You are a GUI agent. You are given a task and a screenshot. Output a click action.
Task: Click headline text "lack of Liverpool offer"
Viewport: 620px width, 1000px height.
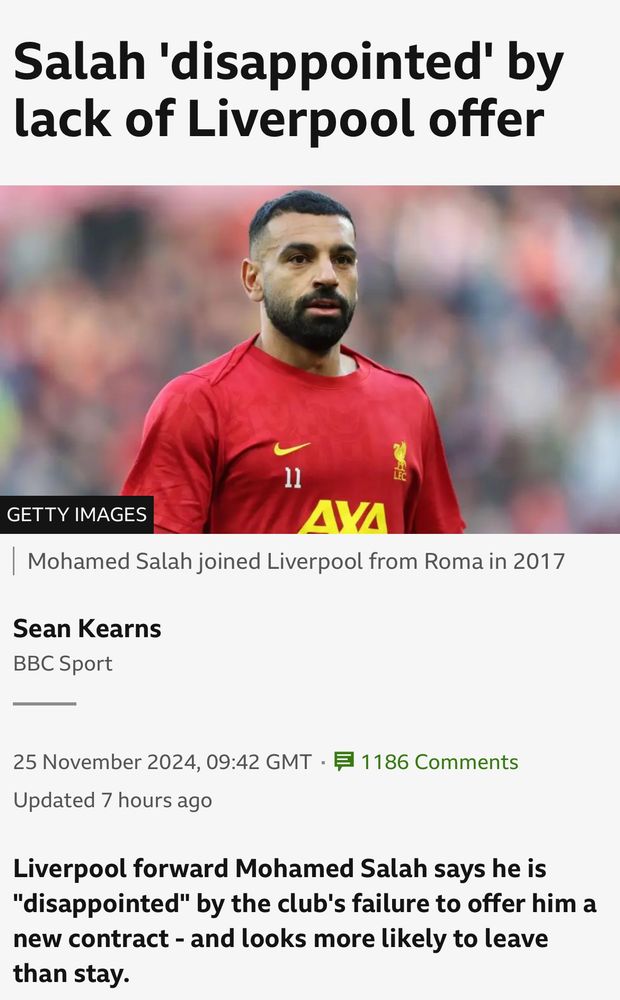(279, 120)
